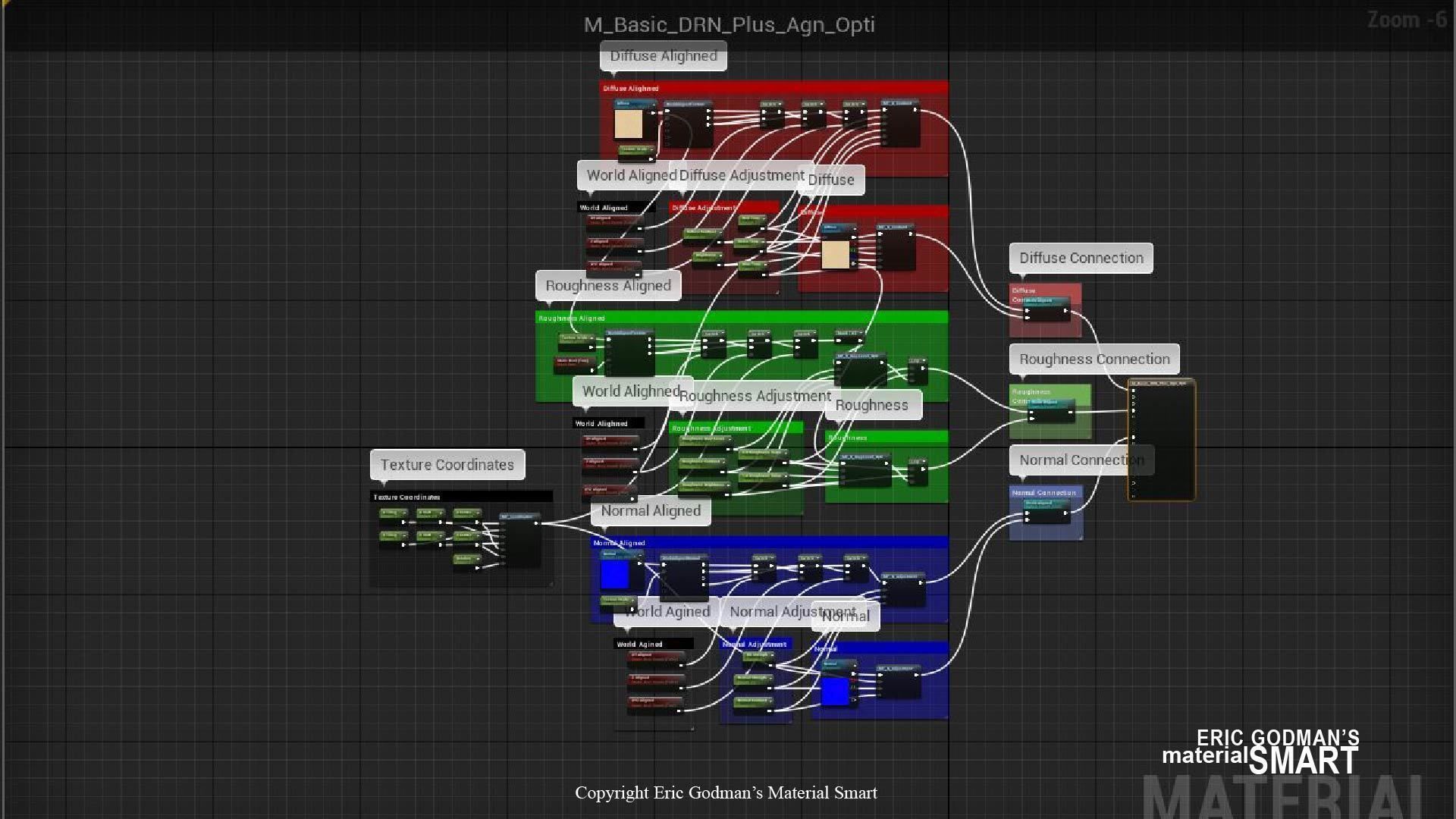This screenshot has width=1456, height=819.
Task: Click the 'Diffuse Connection' comment bubble
Action: (x=1081, y=258)
